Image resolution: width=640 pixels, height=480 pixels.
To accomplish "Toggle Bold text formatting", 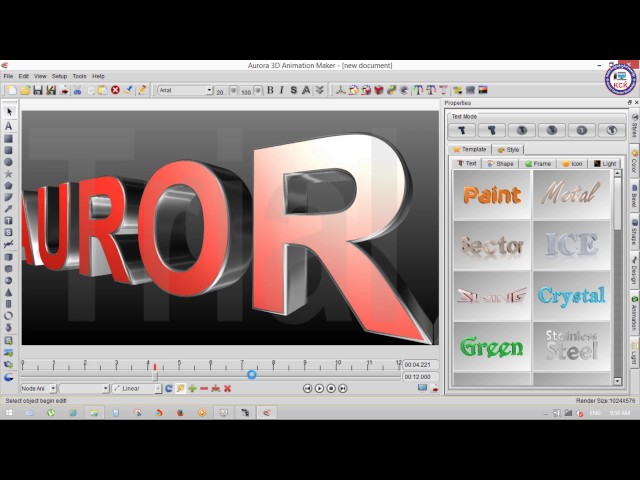I will (x=270, y=90).
